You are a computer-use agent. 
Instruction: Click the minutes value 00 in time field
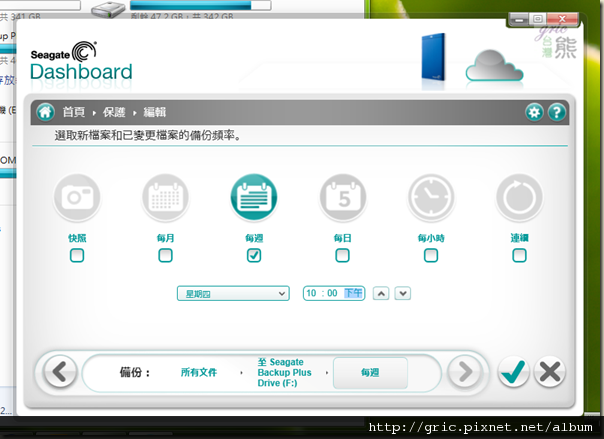332,293
